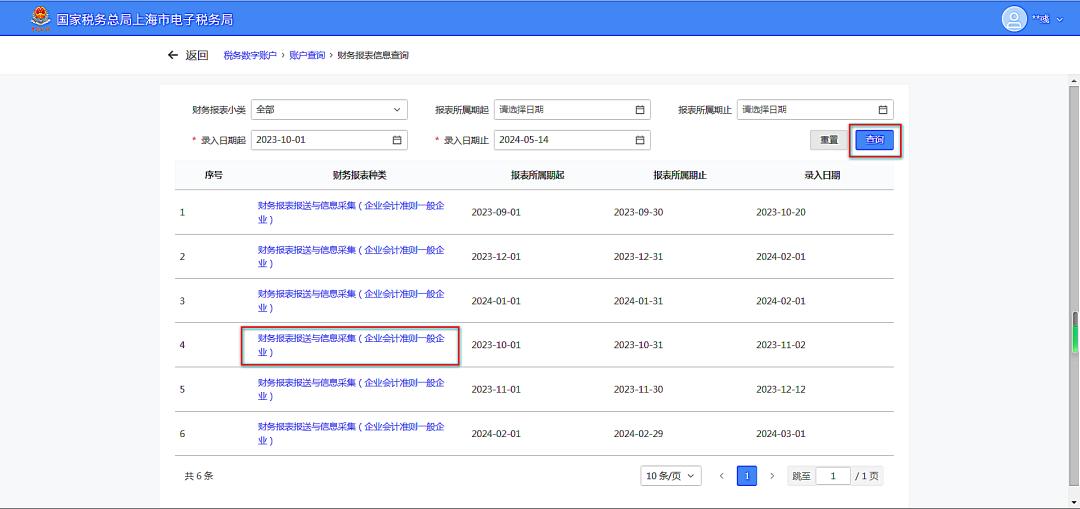Image resolution: width=1080 pixels, height=509 pixels.
Task: Navigate to 税务数字账户 breadcrumb
Action: [x=250, y=55]
